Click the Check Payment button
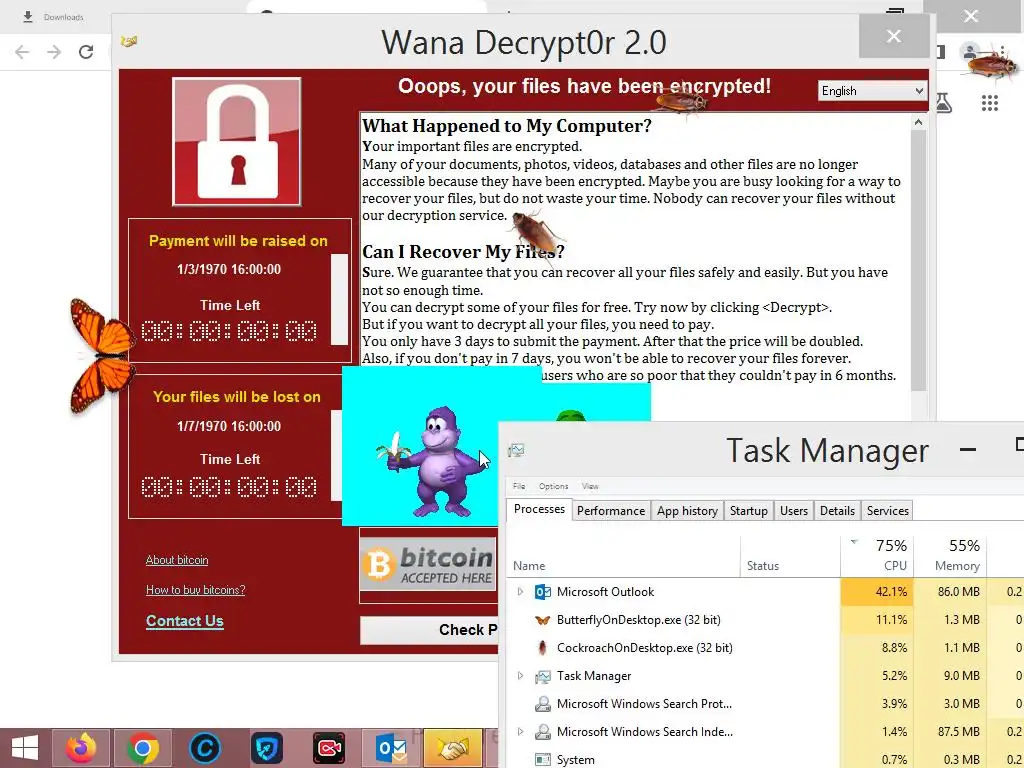Image resolution: width=1024 pixels, height=768 pixels. pyautogui.click(x=429, y=630)
